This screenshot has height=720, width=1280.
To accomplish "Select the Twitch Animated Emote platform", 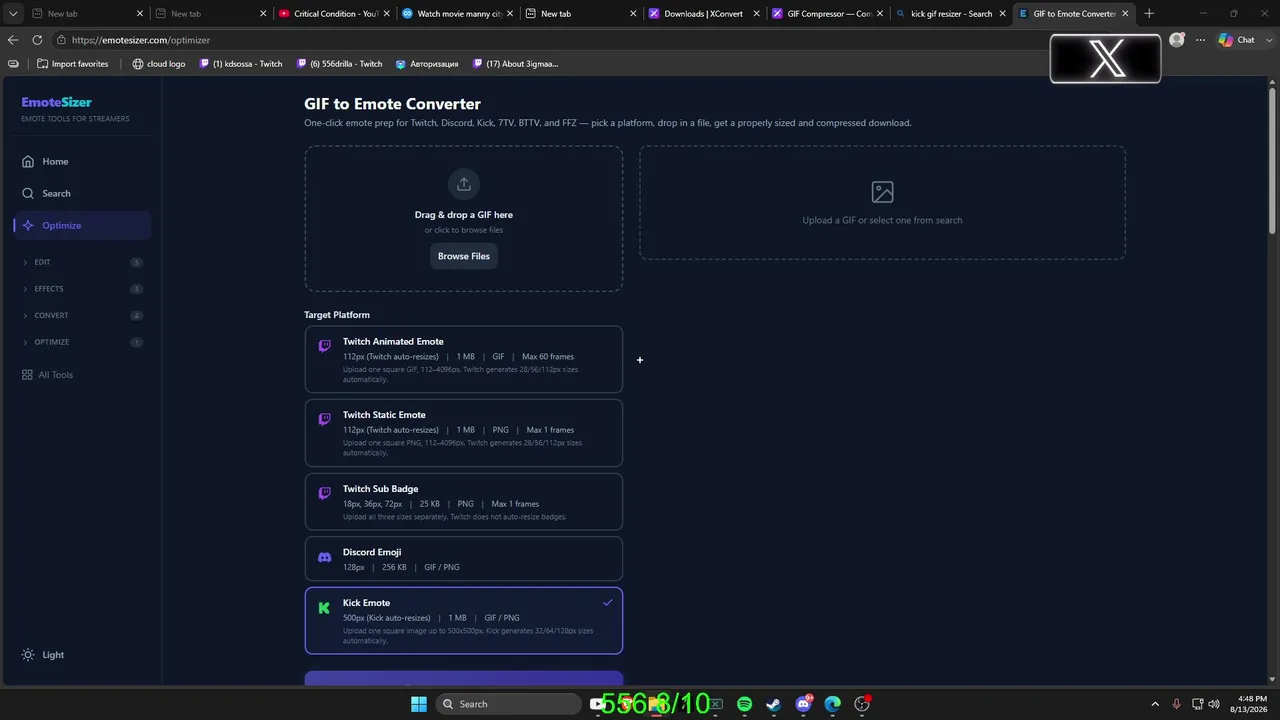I will pyautogui.click(x=463, y=359).
